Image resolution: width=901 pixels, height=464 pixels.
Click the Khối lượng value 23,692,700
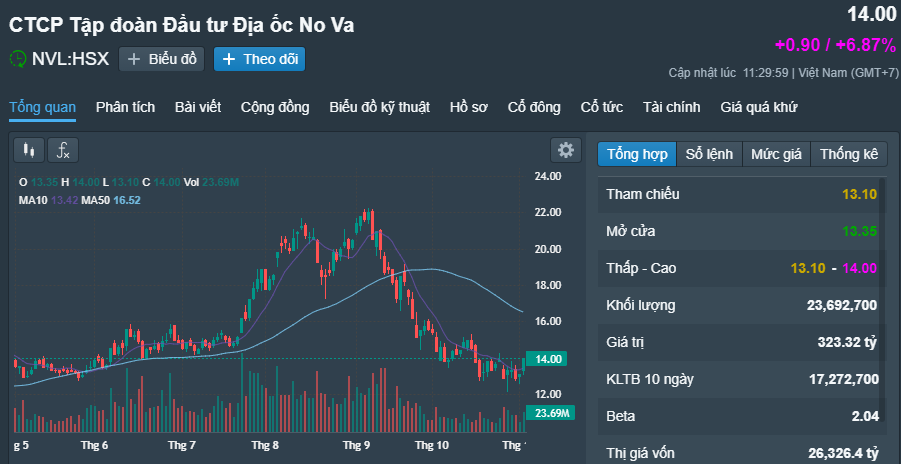click(x=842, y=305)
